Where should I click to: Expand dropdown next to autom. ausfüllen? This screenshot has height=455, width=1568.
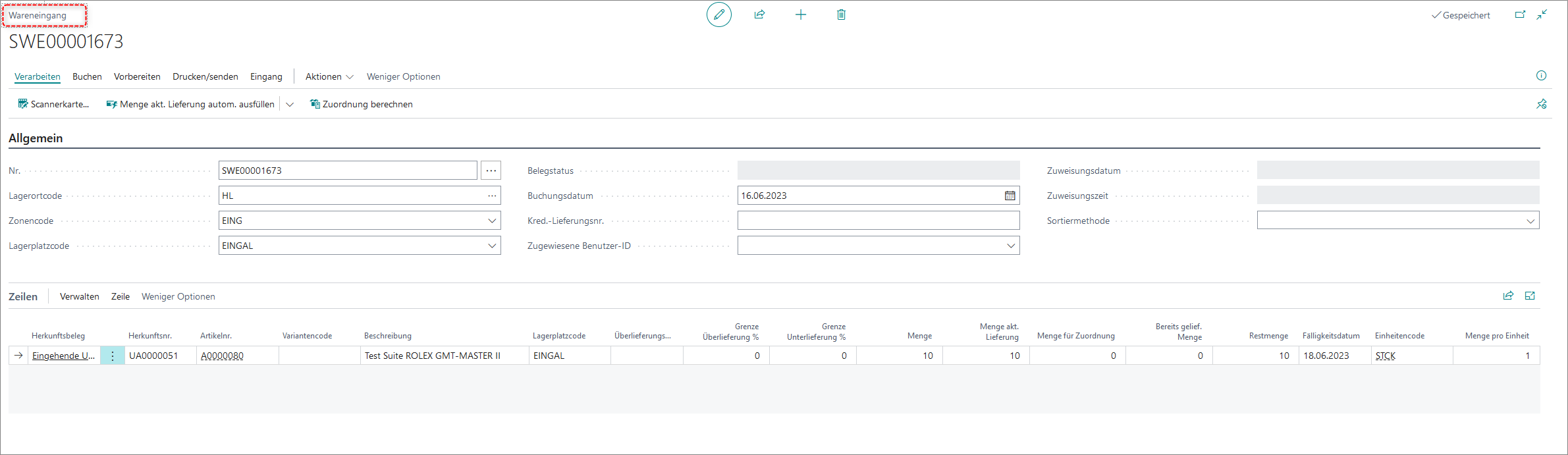pos(289,104)
